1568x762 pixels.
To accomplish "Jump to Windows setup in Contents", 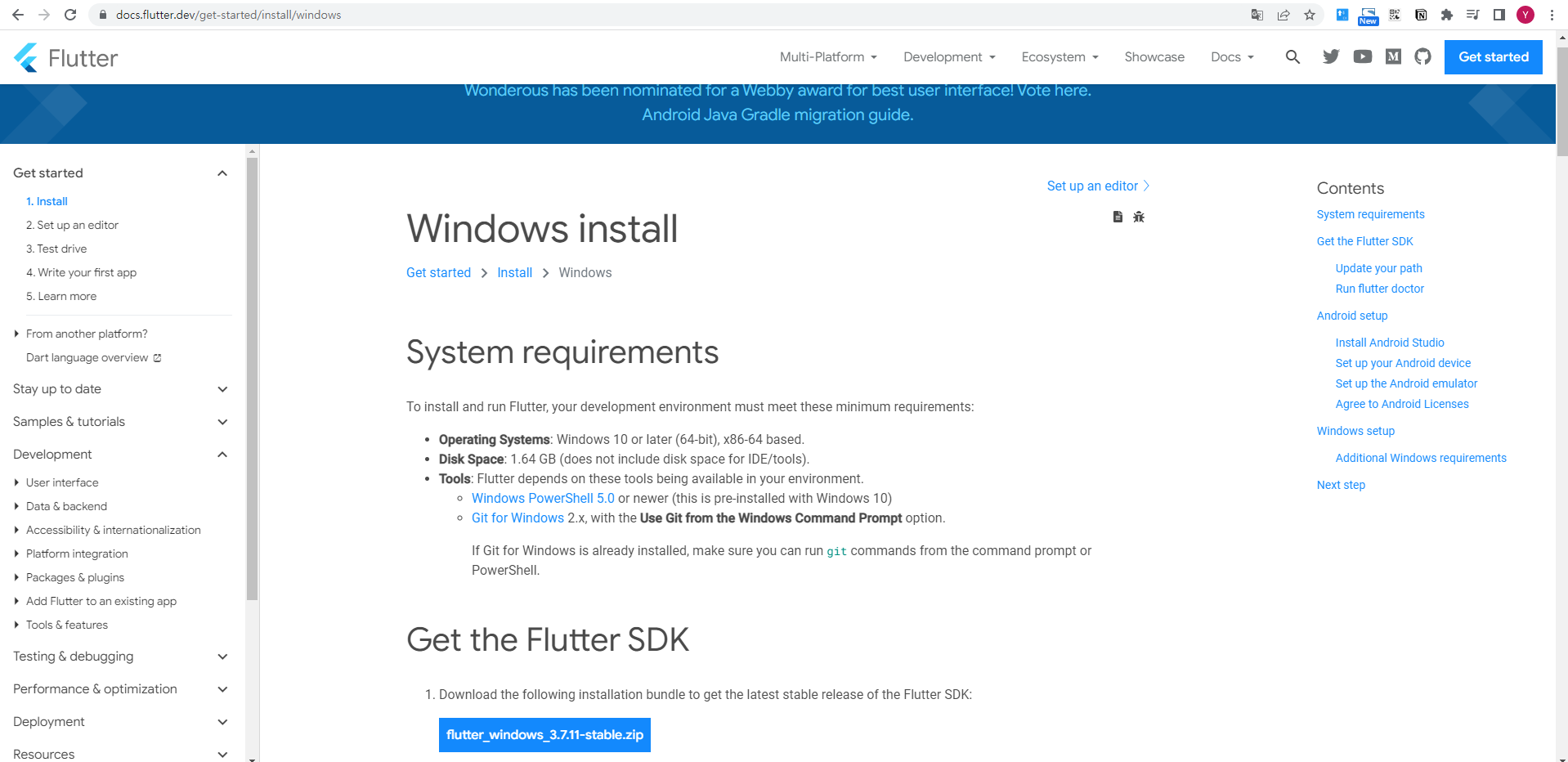I will click(1355, 431).
